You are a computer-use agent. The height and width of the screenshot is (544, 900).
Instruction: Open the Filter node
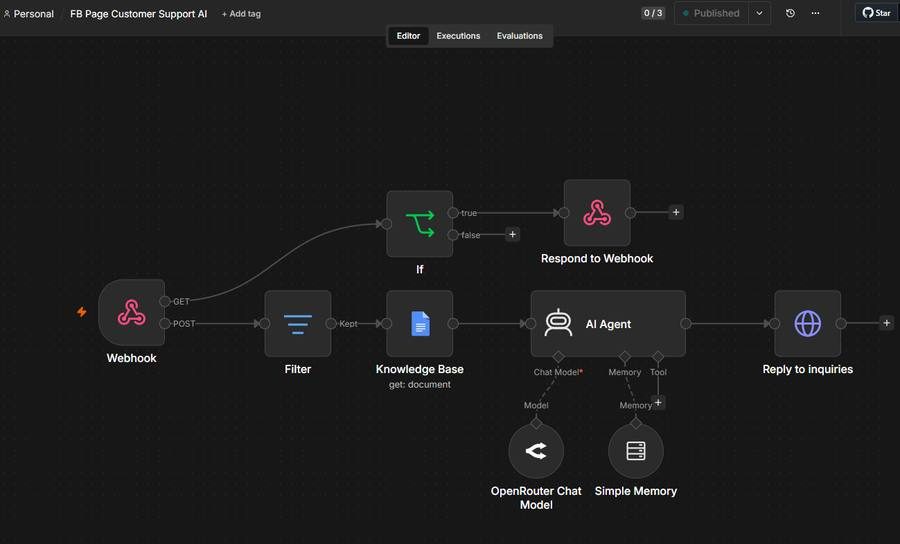[297, 324]
